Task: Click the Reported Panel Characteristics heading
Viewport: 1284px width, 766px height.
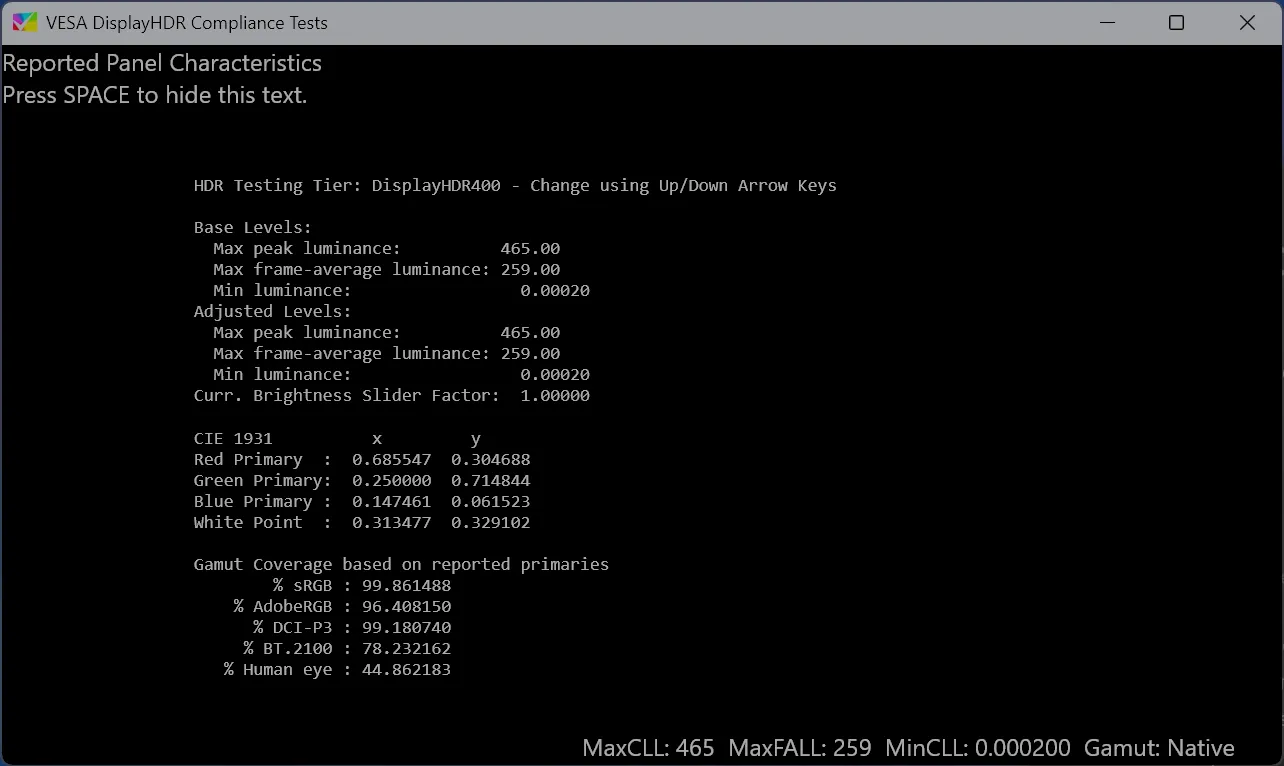Action: 162,63
